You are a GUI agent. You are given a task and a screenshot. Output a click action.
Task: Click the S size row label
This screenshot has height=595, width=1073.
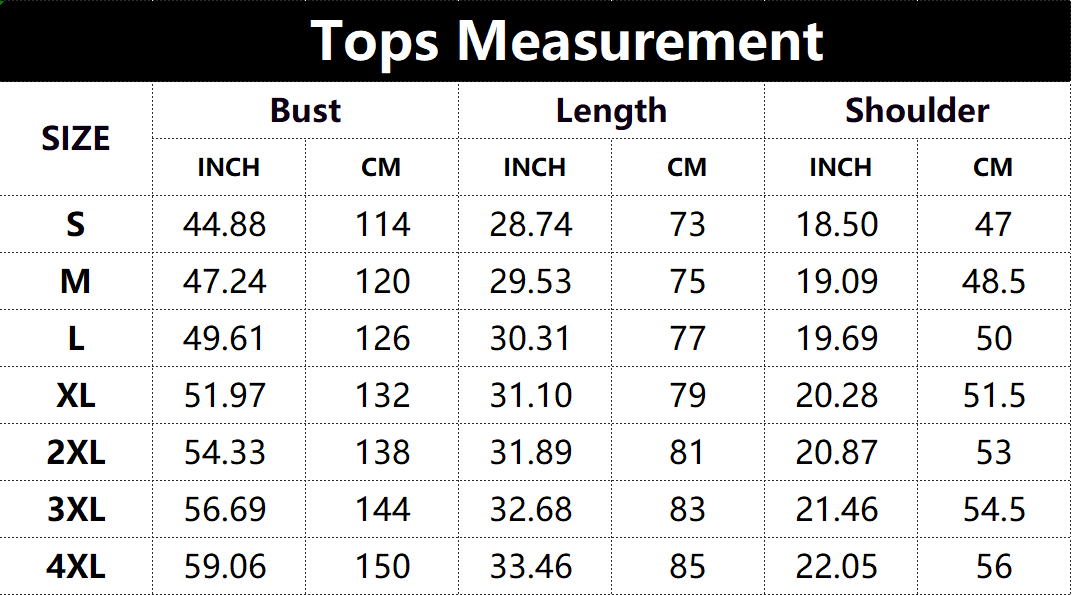(76, 224)
